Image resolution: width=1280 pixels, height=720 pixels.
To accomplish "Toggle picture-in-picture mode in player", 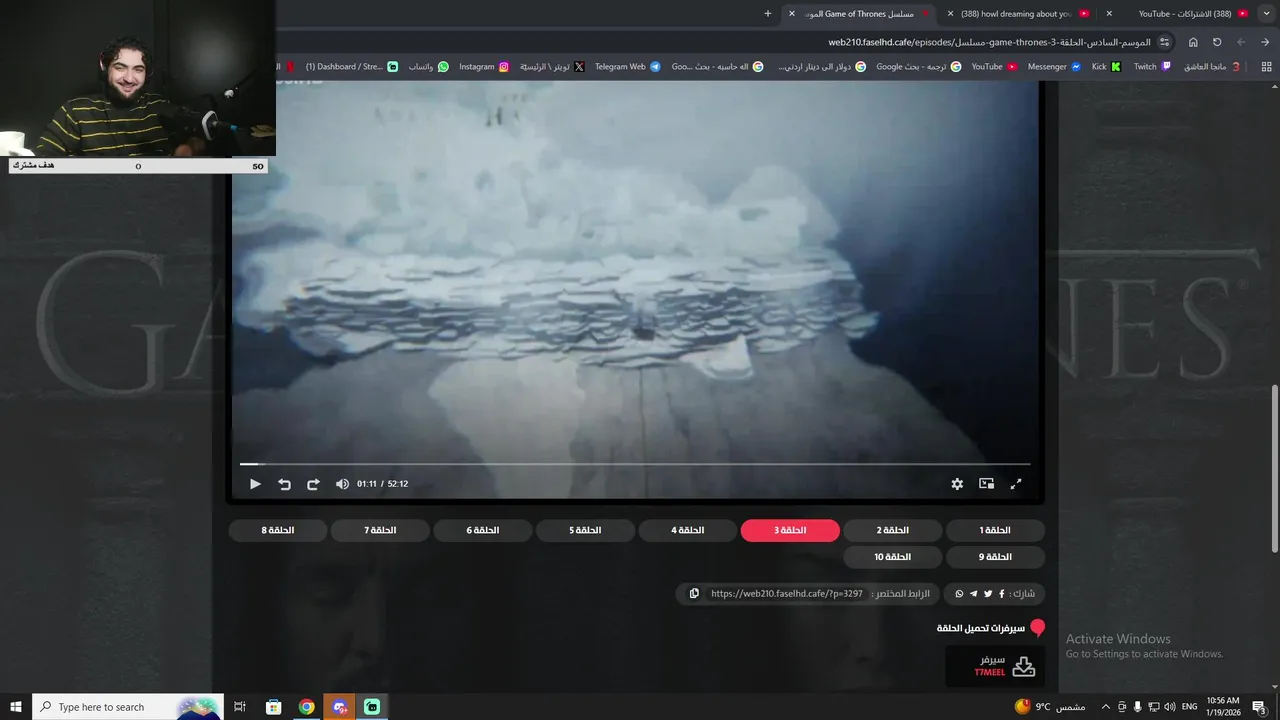I will pyautogui.click(x=986, y=484).
